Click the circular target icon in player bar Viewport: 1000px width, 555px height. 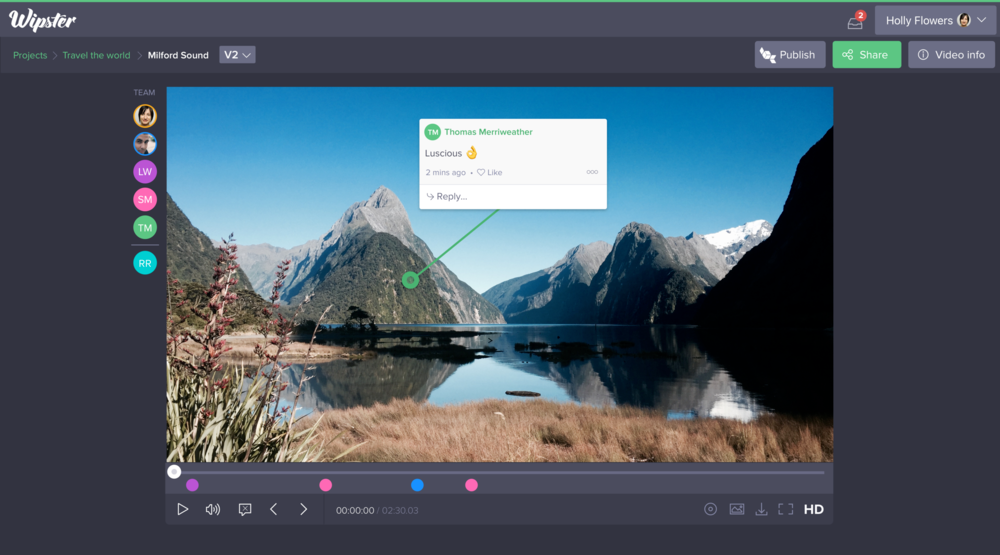[x=710, y=509]
